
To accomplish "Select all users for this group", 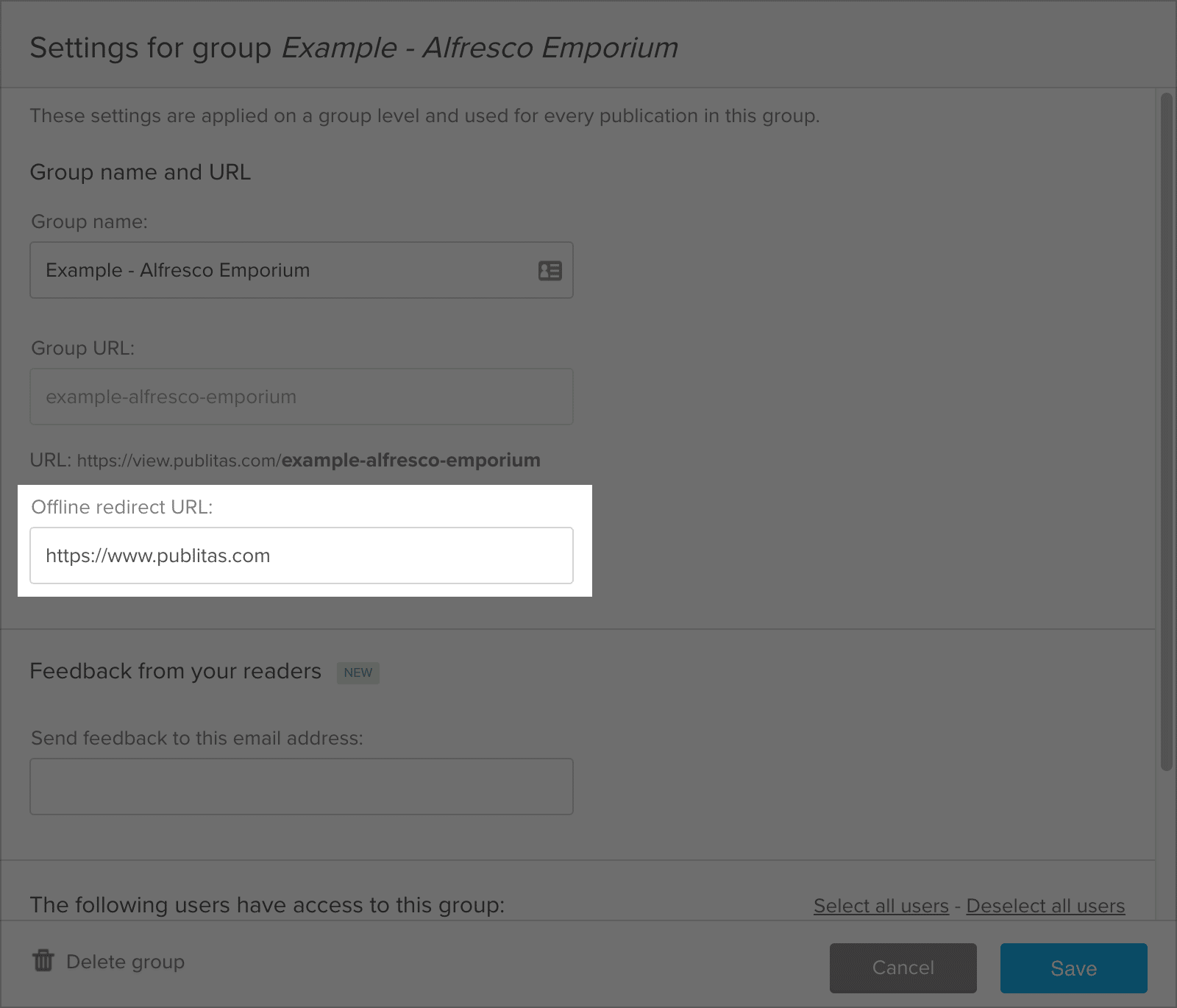I will tap(880, 906).
